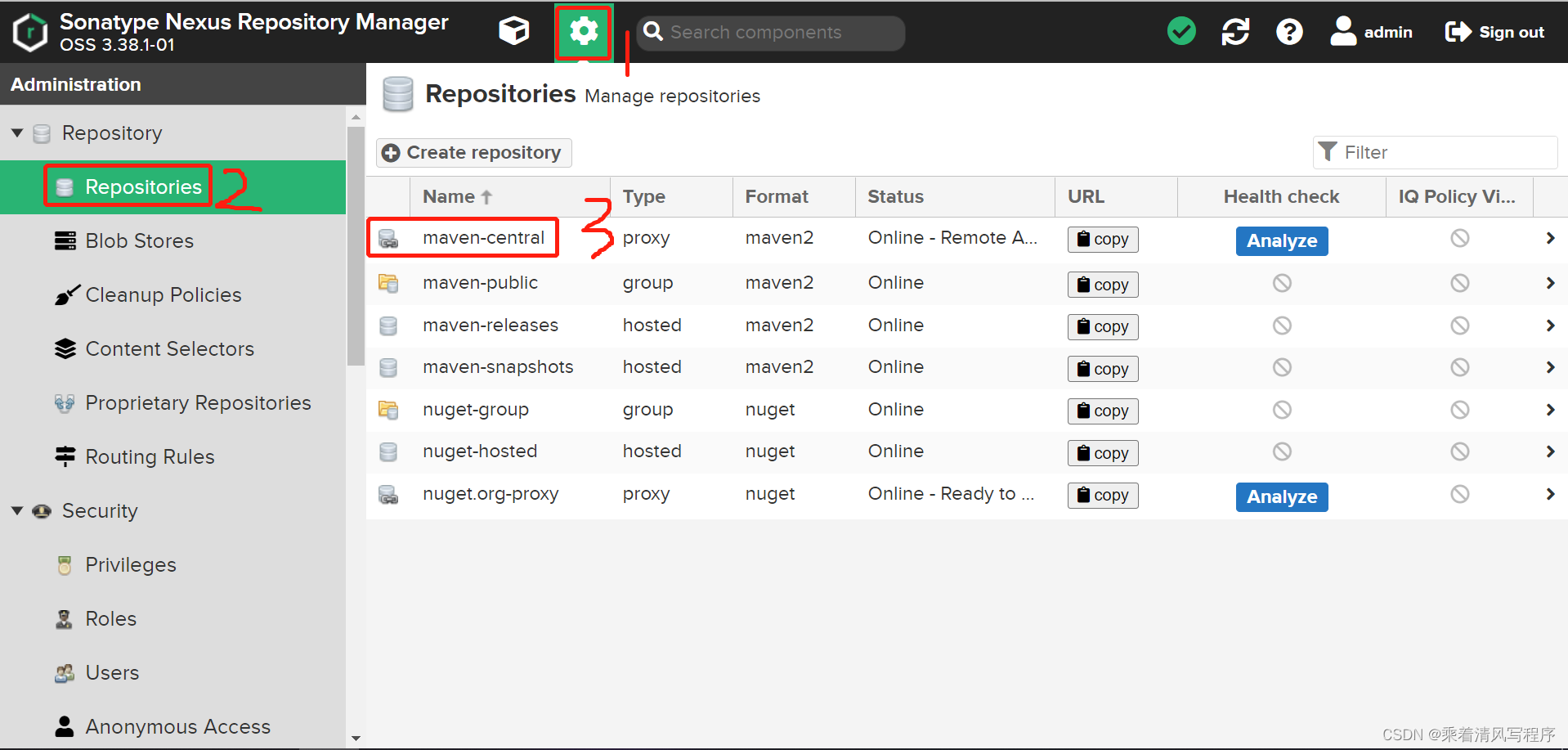Click Sign out
Screen dimensions: 1568x750
click(x=1494, y=32)
